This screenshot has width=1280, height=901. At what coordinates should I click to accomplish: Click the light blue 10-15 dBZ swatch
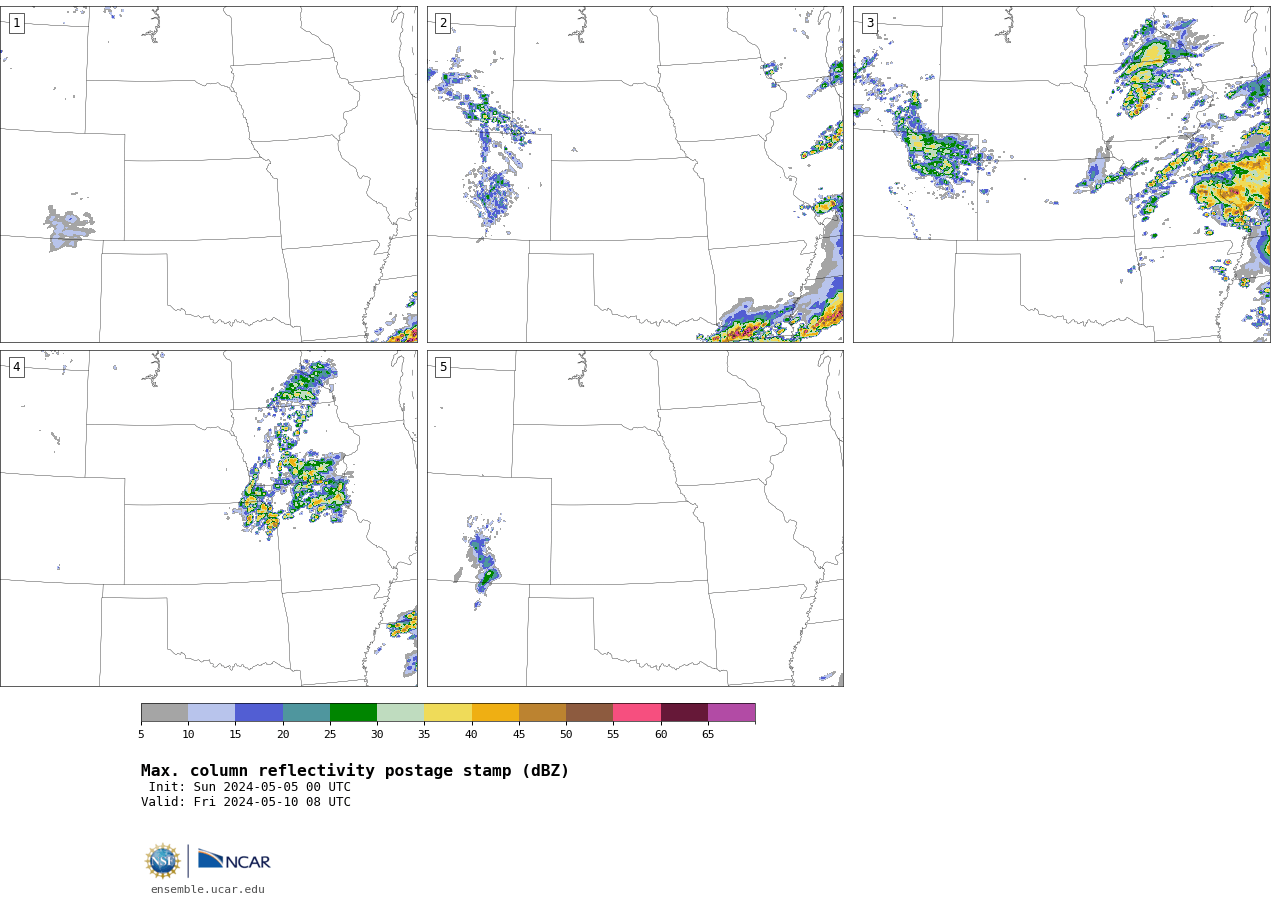pos(211,712)
